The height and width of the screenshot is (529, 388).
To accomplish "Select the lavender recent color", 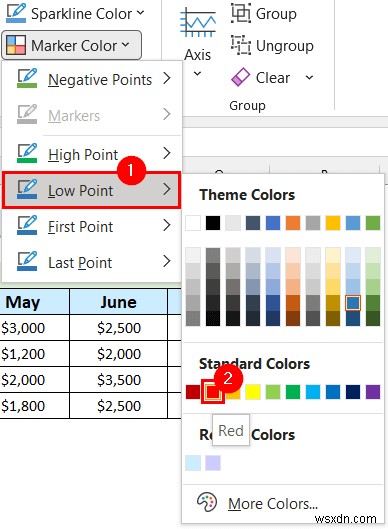I will coord(213,463).
